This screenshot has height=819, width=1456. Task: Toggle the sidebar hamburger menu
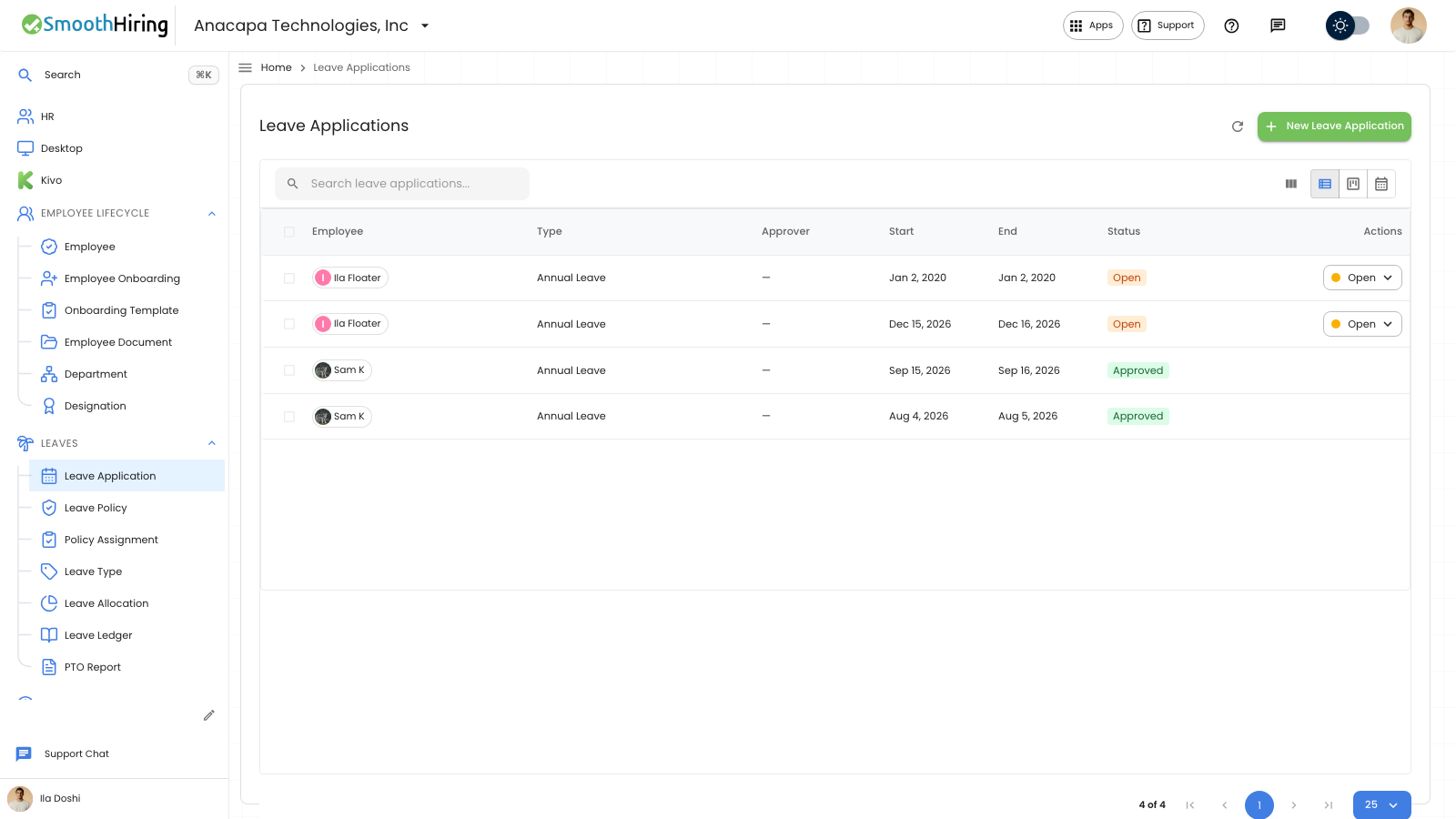pos(245,67)
